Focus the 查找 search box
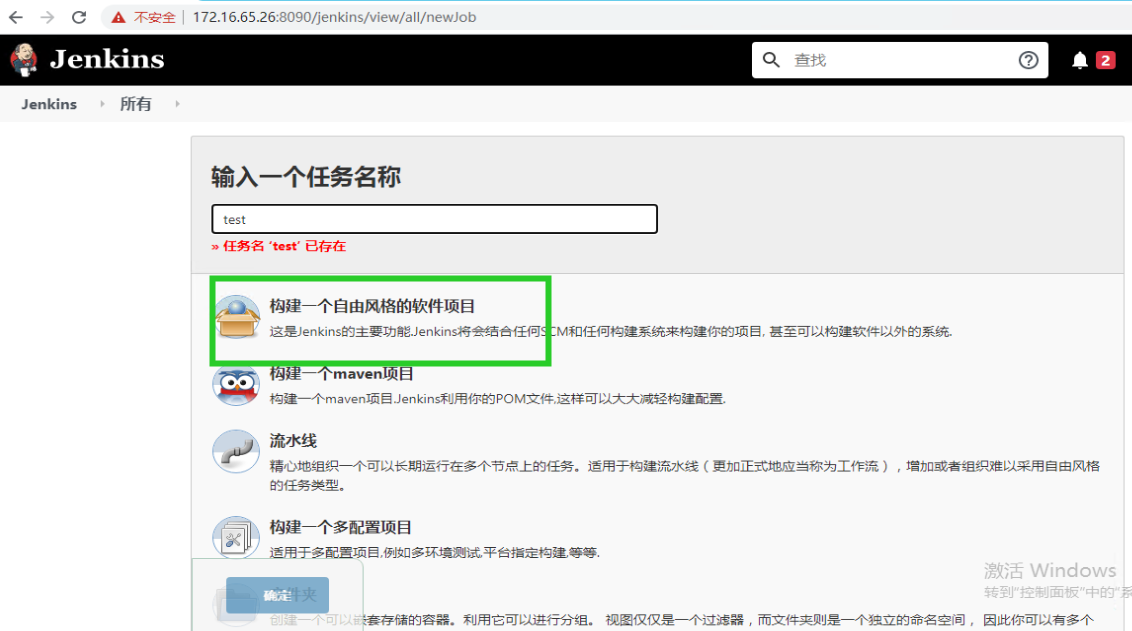Viewport: 1132px width, 631px height. click(901, 60)
